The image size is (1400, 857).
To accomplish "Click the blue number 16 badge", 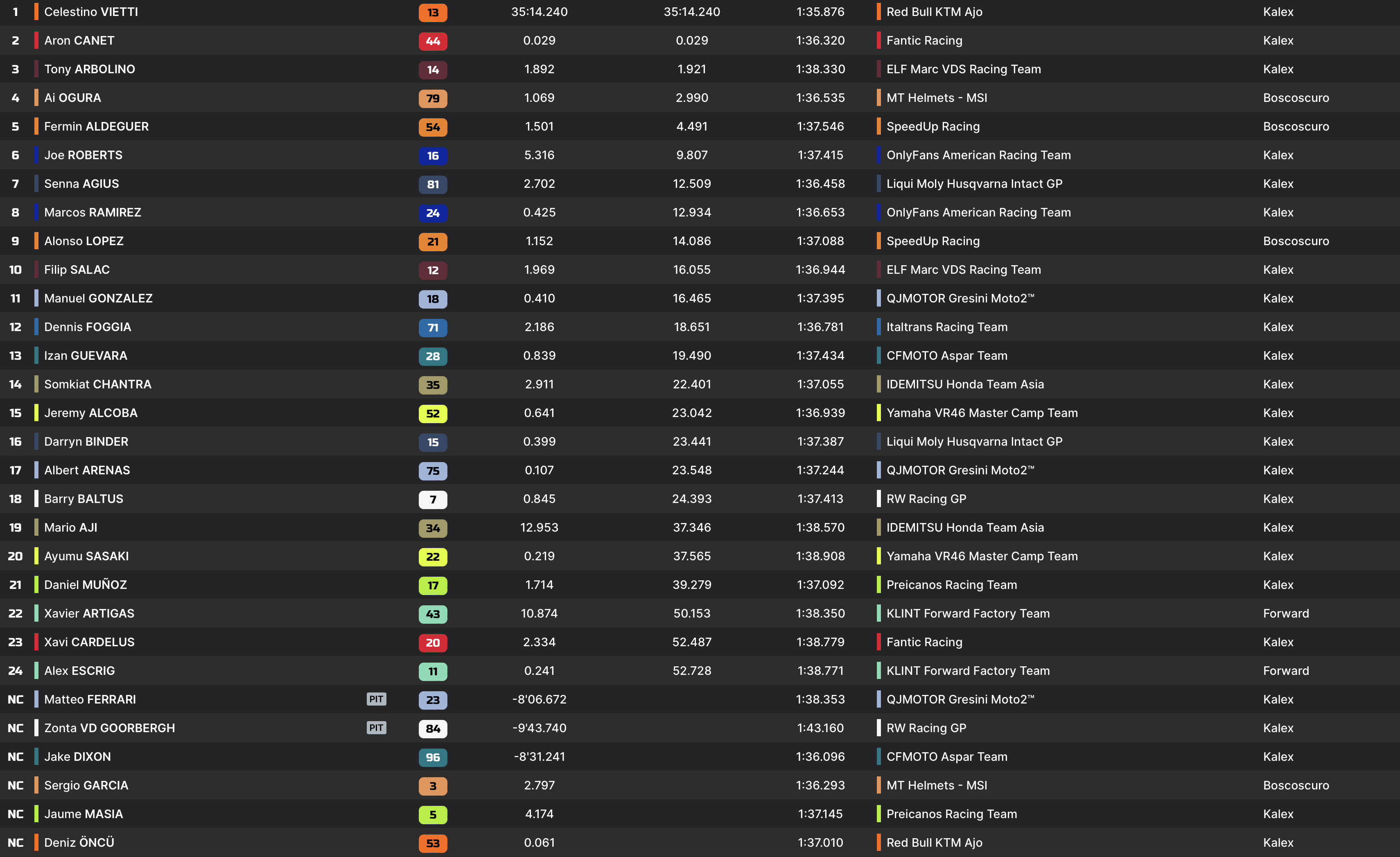I will pyautogui.click(x=432, y=156).
